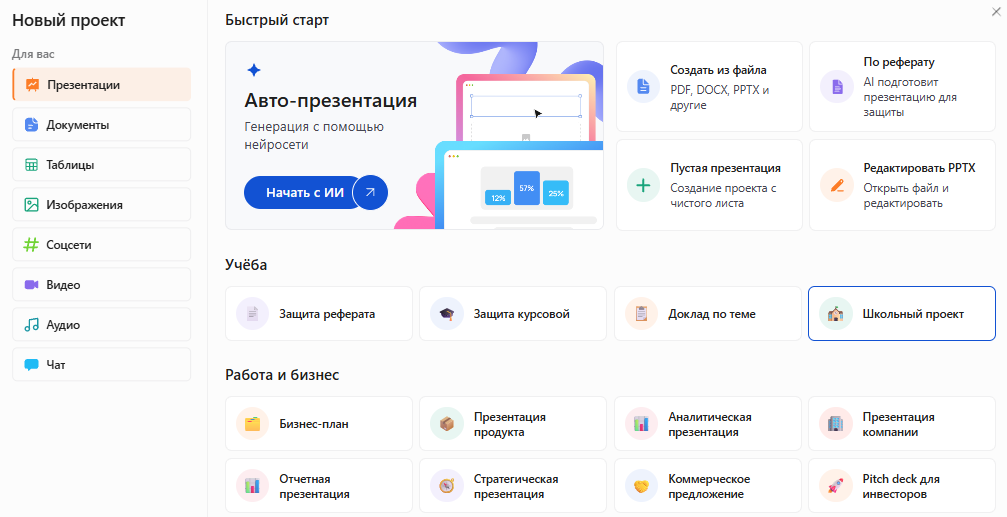Click the Авто-презентация preview illustration
Viewport: 1007px width, 517px height.
[x=498, y=136]
